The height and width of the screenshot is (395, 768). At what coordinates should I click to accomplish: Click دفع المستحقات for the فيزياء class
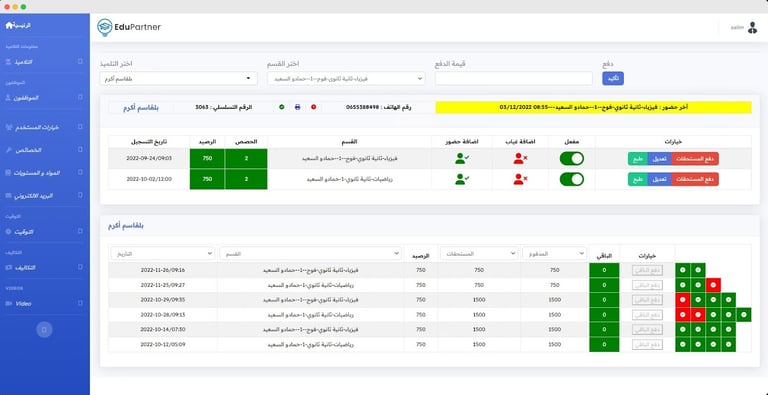tap(695, 158)
